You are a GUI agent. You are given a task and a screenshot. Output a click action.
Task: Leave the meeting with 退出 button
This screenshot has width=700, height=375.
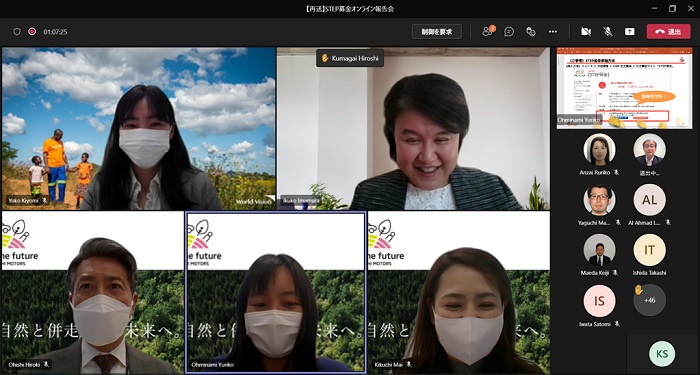[x=668, y=32]
